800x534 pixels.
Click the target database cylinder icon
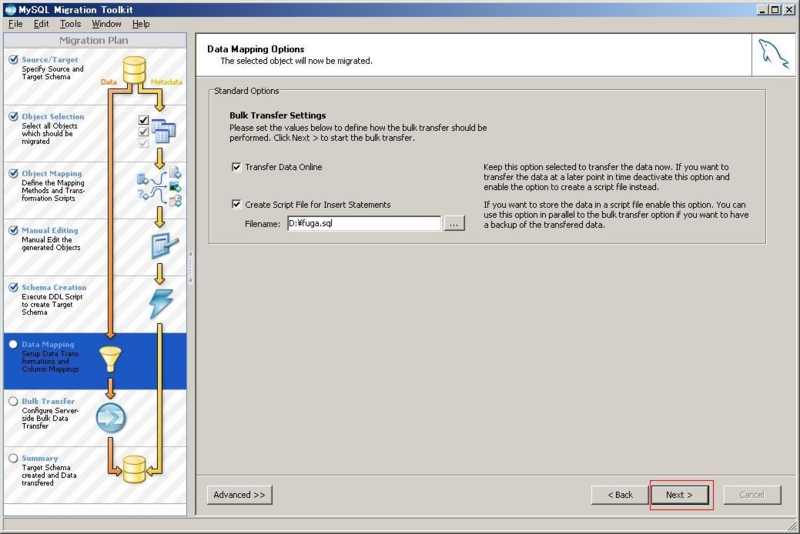point(134,469)
